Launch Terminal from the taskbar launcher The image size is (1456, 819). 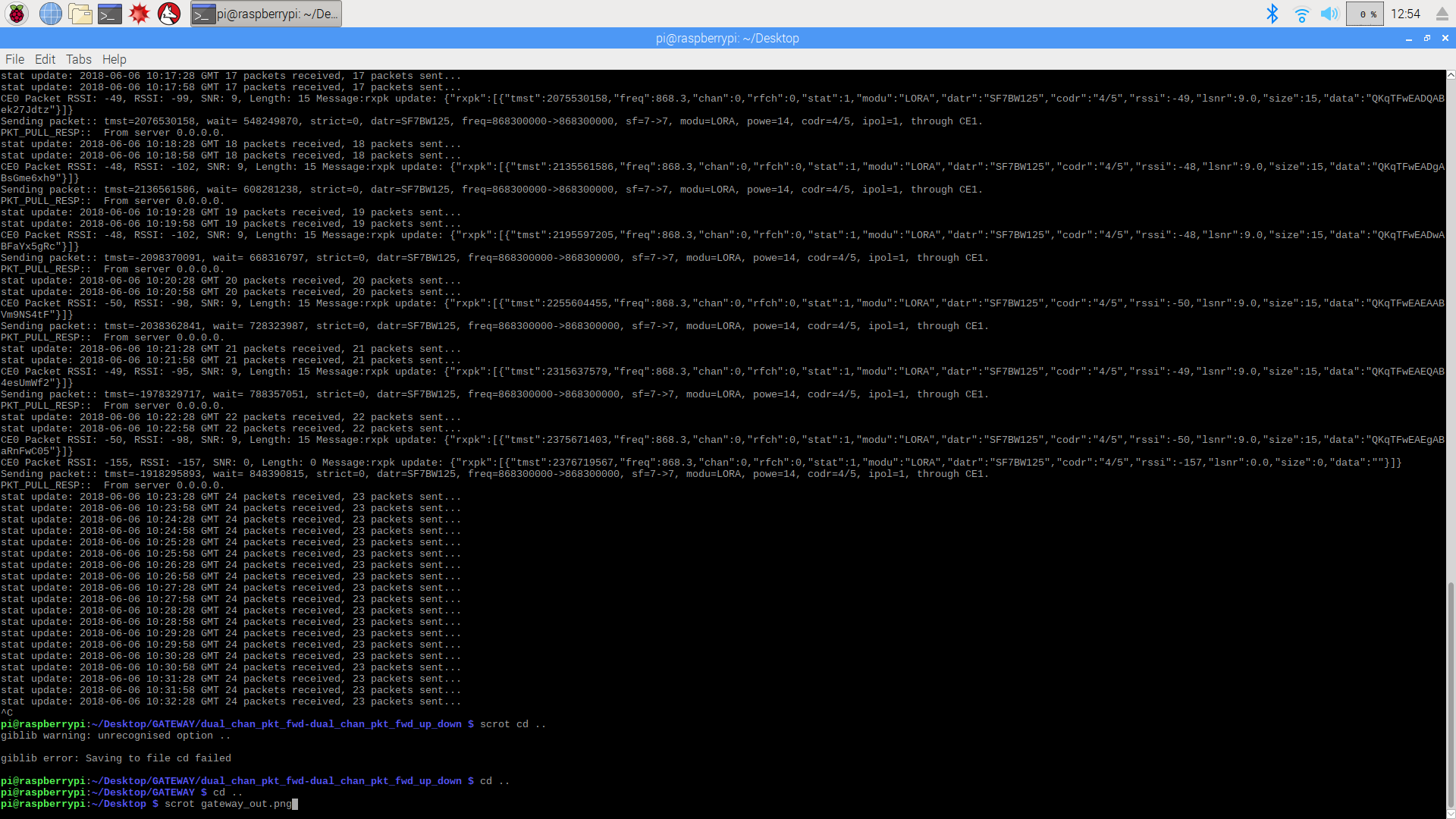click(x=110, y=14)
